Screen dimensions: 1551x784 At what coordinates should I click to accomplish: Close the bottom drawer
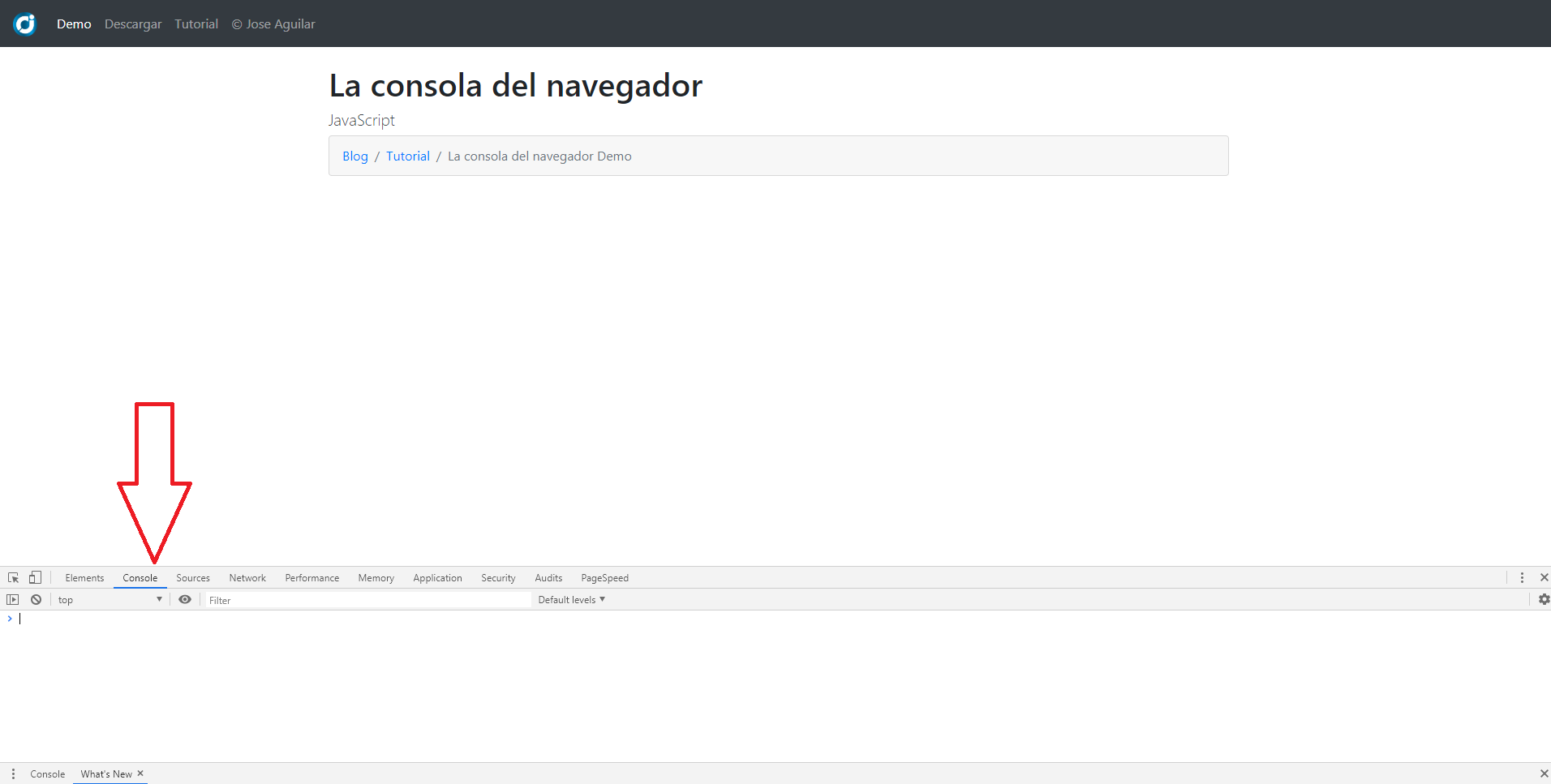click(1544, 773)
